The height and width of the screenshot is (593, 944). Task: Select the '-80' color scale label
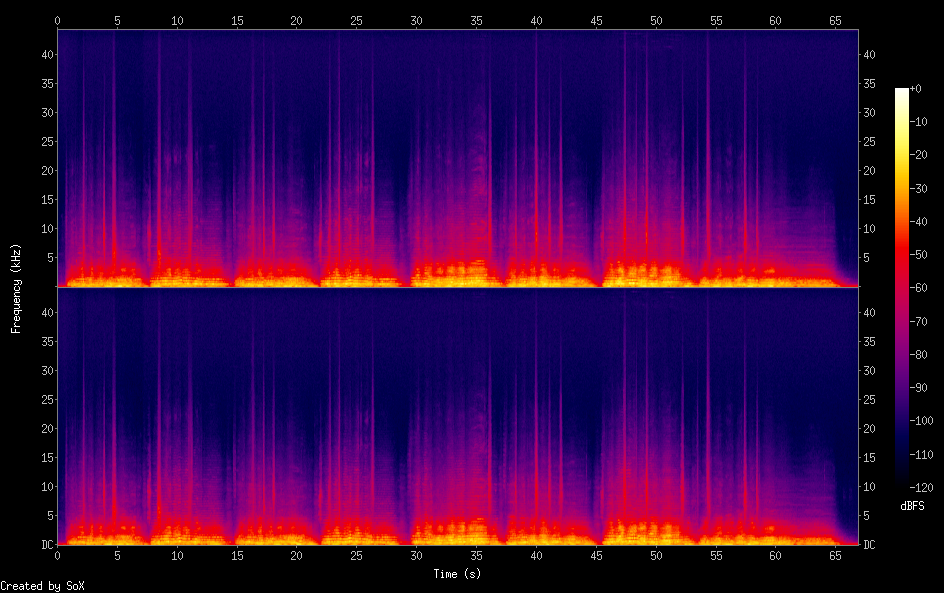[918, 355]
